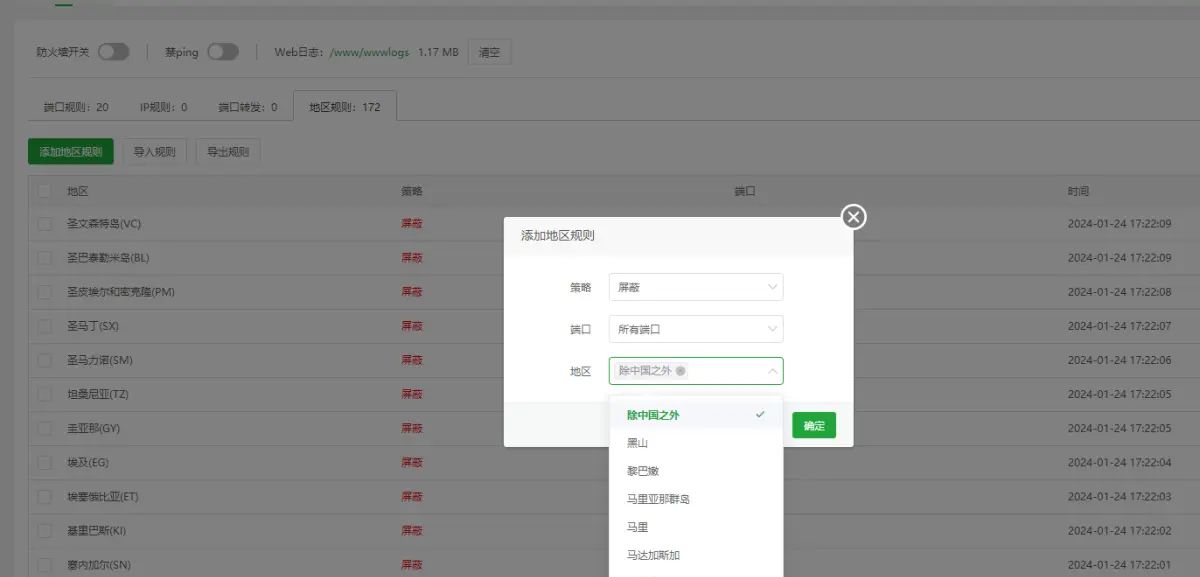
Task: Check the select-all checkbox in table header
Action: [44, 190]
